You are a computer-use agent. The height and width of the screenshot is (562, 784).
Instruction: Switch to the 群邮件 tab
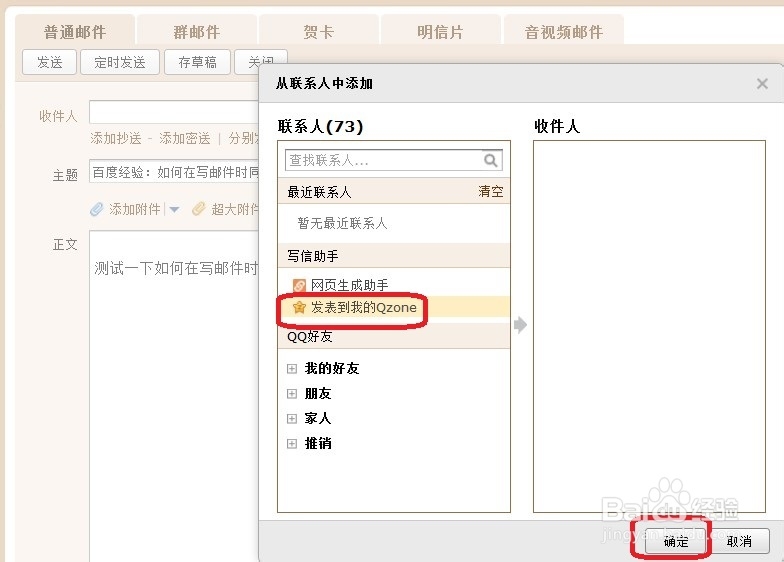click(197, 32)
